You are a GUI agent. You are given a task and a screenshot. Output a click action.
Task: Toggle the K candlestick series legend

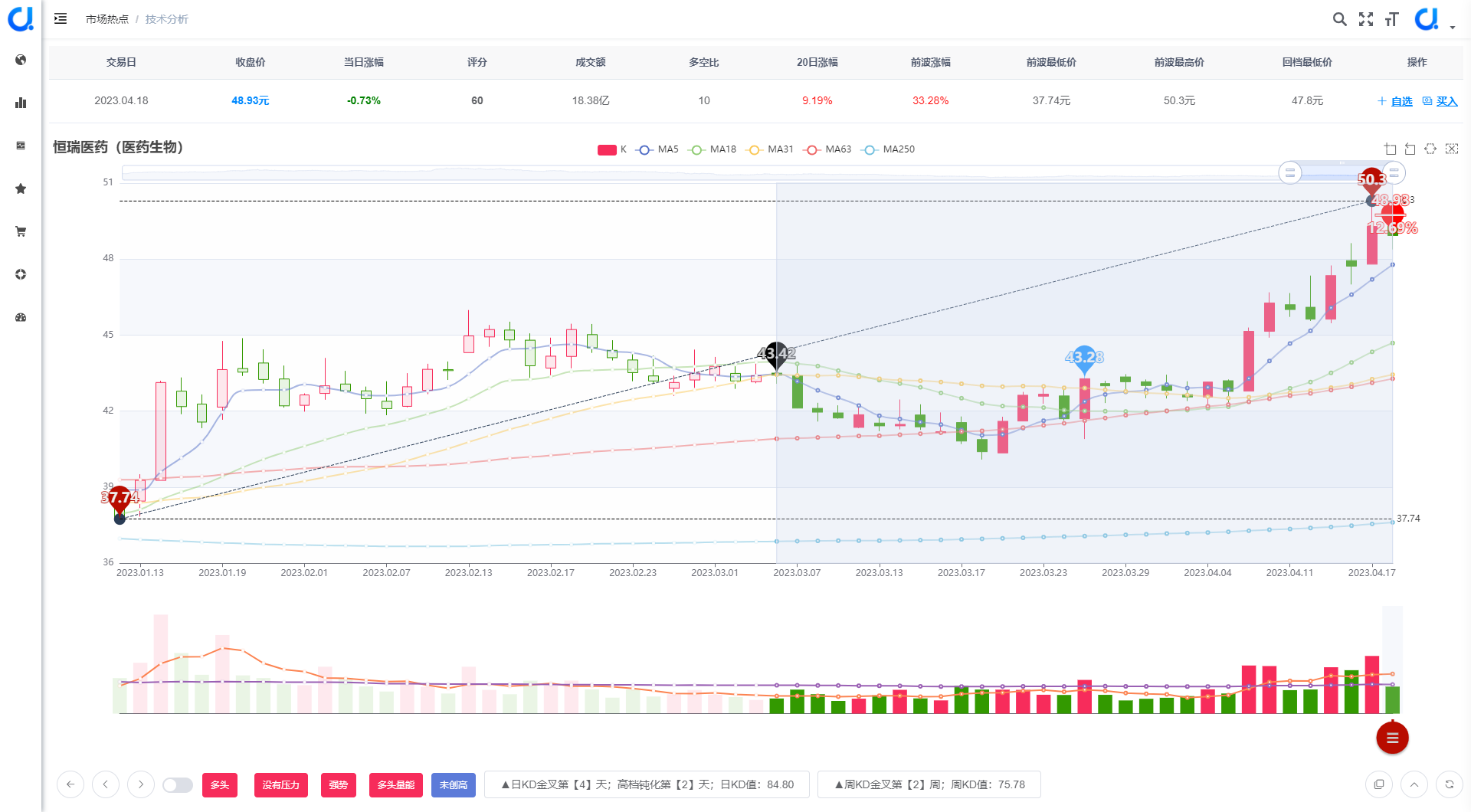[x=612, y=149]
